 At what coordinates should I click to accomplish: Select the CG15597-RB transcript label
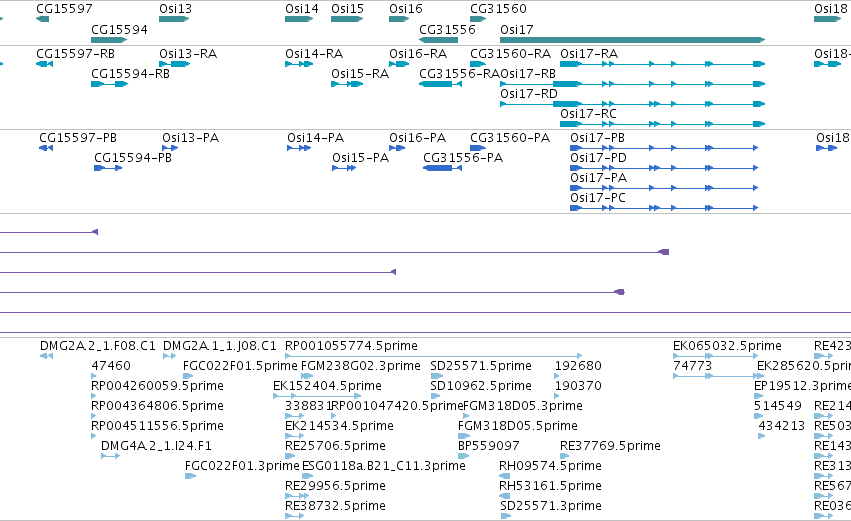pyautogui.click(x=75, y=54)
